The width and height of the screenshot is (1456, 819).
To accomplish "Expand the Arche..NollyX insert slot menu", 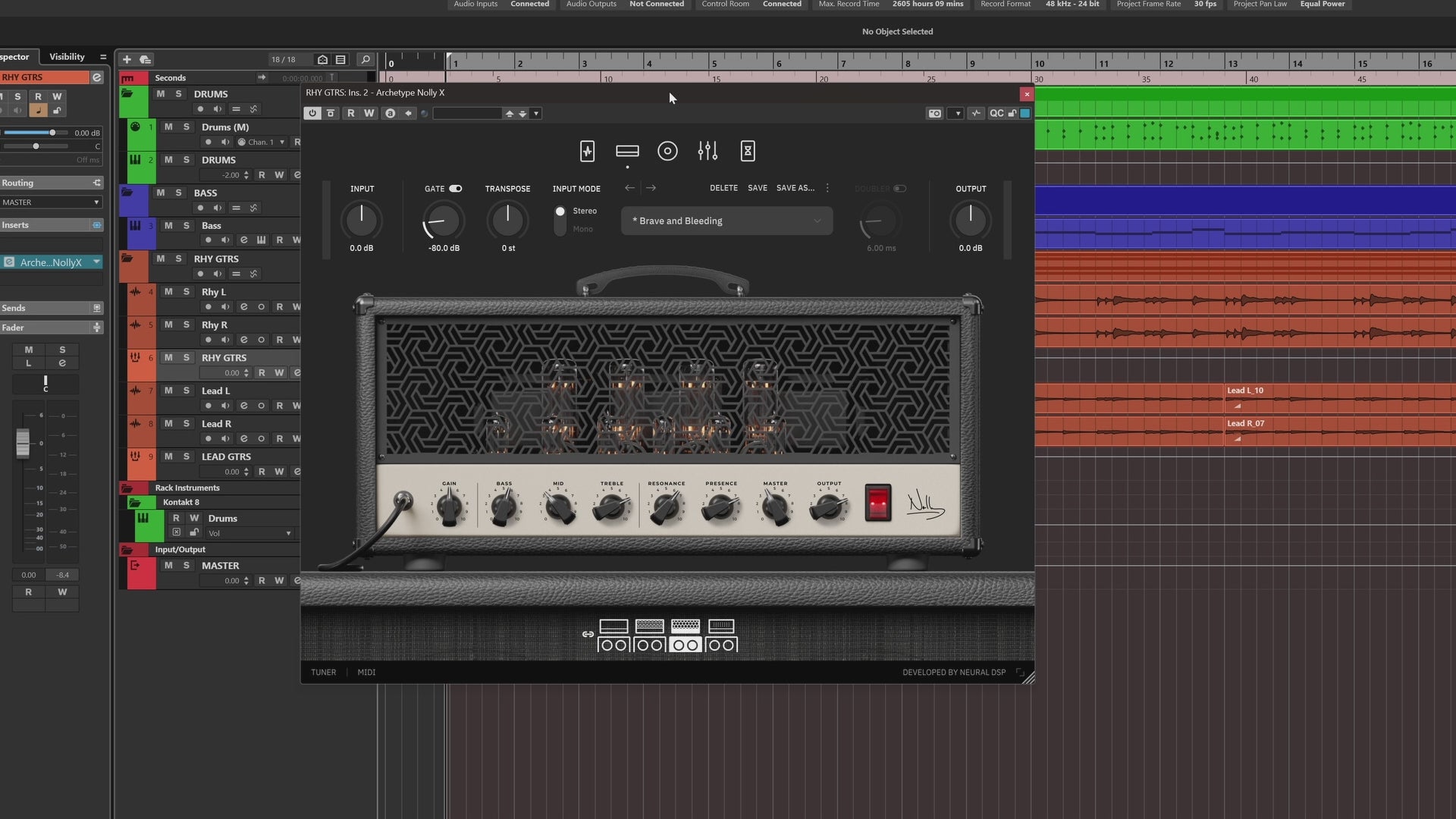I will click(x=96, y=262).
